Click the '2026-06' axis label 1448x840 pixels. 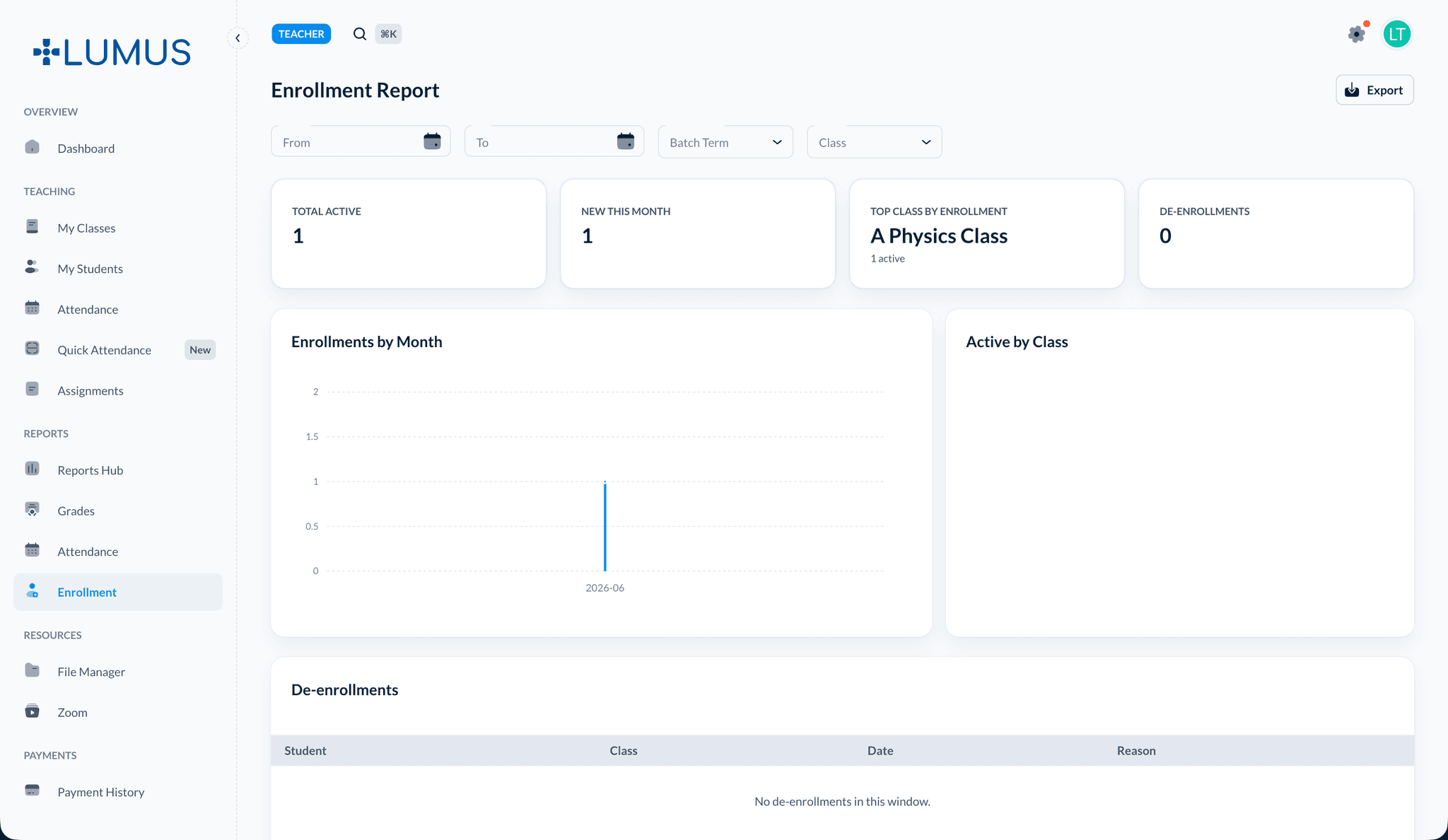pos(605,588)
